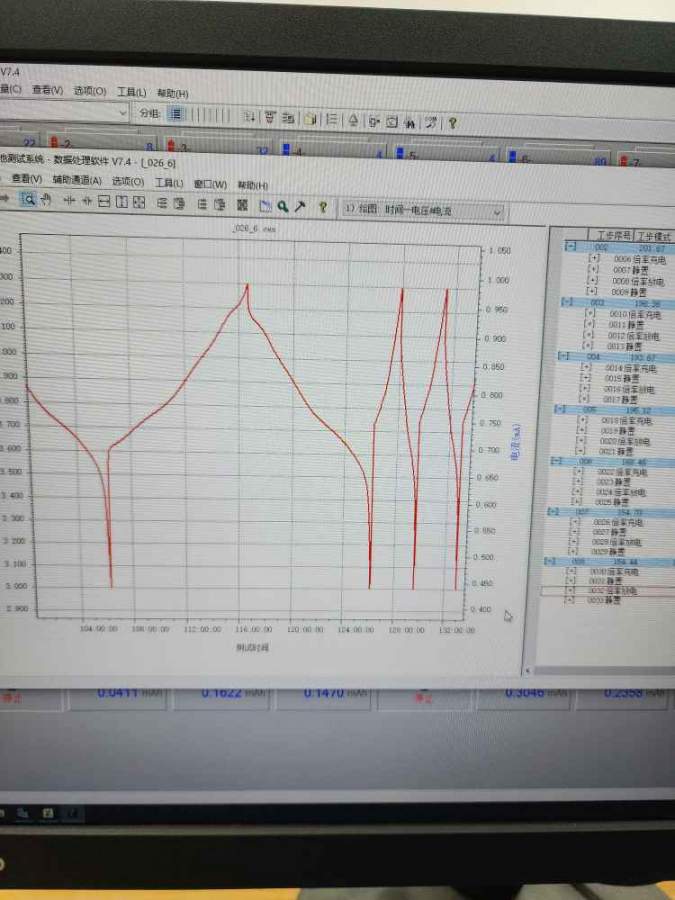Click the bell alarm icon in upper toolbar
This screenshot has height=900, width=675.
tap(352, 120)
